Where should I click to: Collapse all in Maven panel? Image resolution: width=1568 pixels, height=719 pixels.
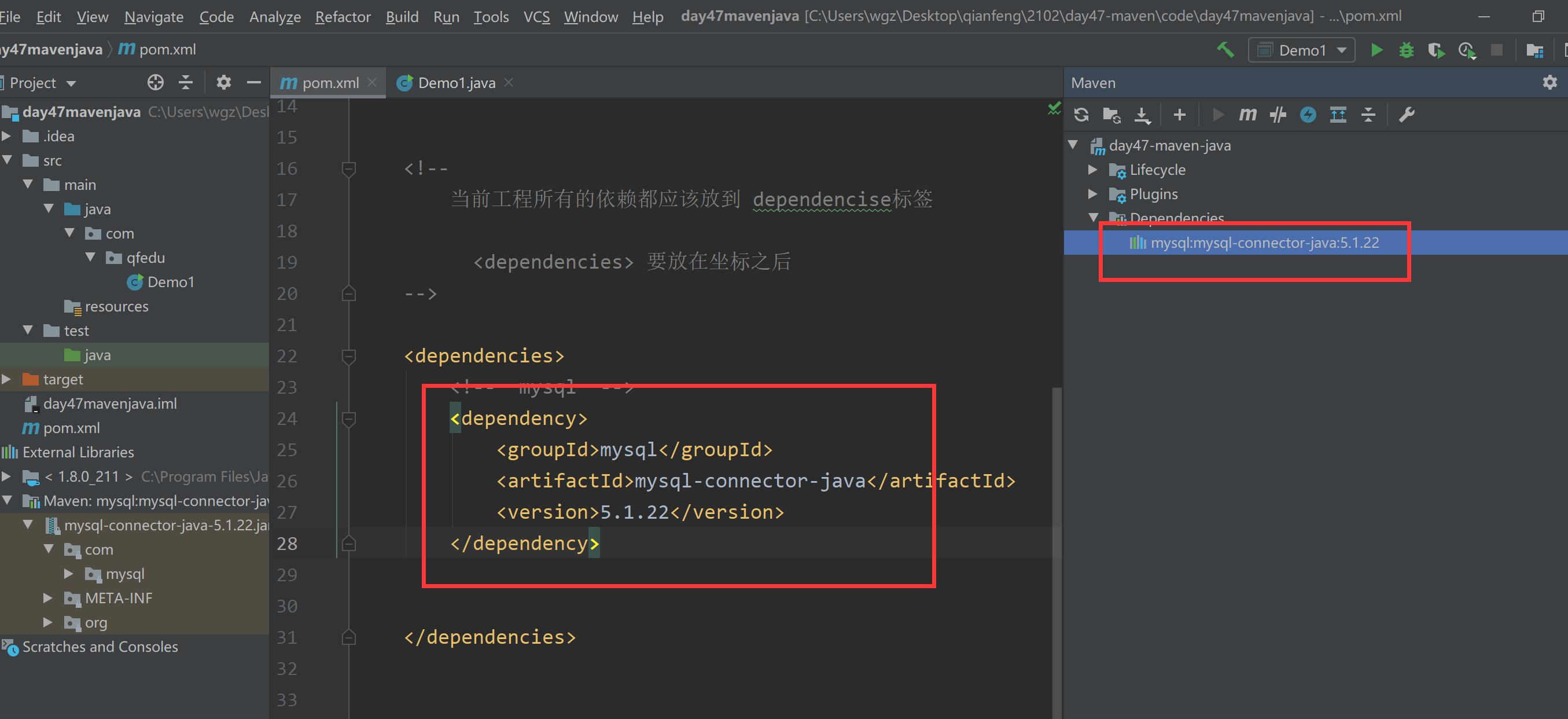tap(1368, 115)
